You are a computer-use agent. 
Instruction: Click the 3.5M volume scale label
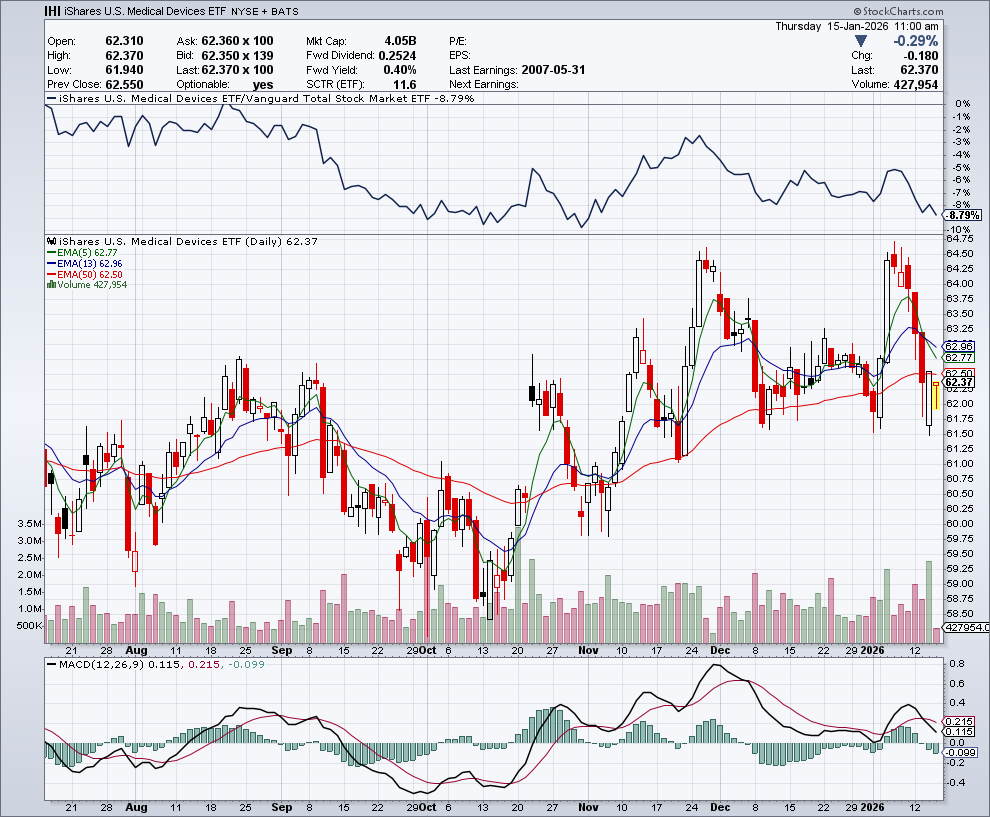pyautogui.click(x=30, y=524)
